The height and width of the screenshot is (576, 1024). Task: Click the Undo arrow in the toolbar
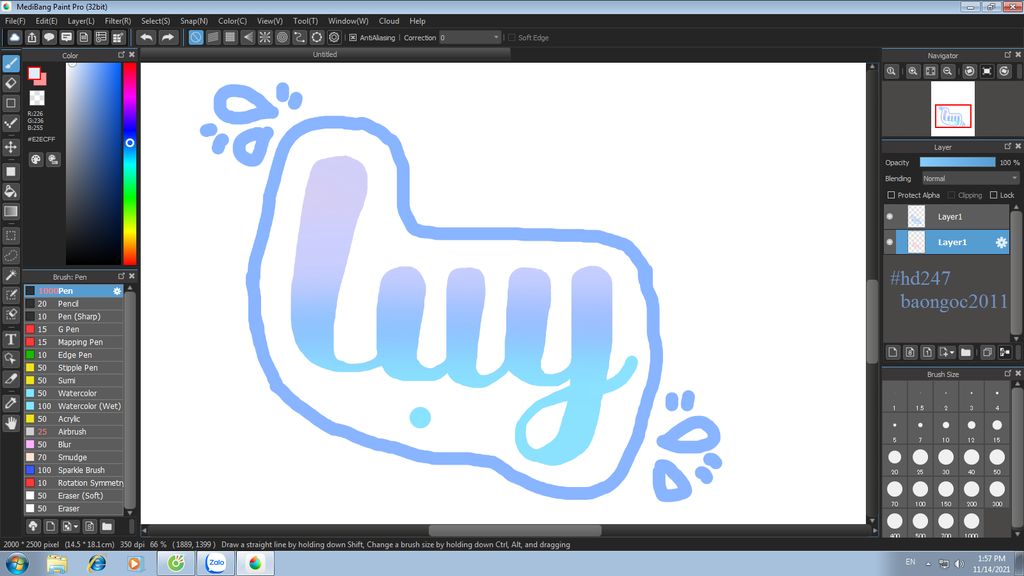pos(146,38)
